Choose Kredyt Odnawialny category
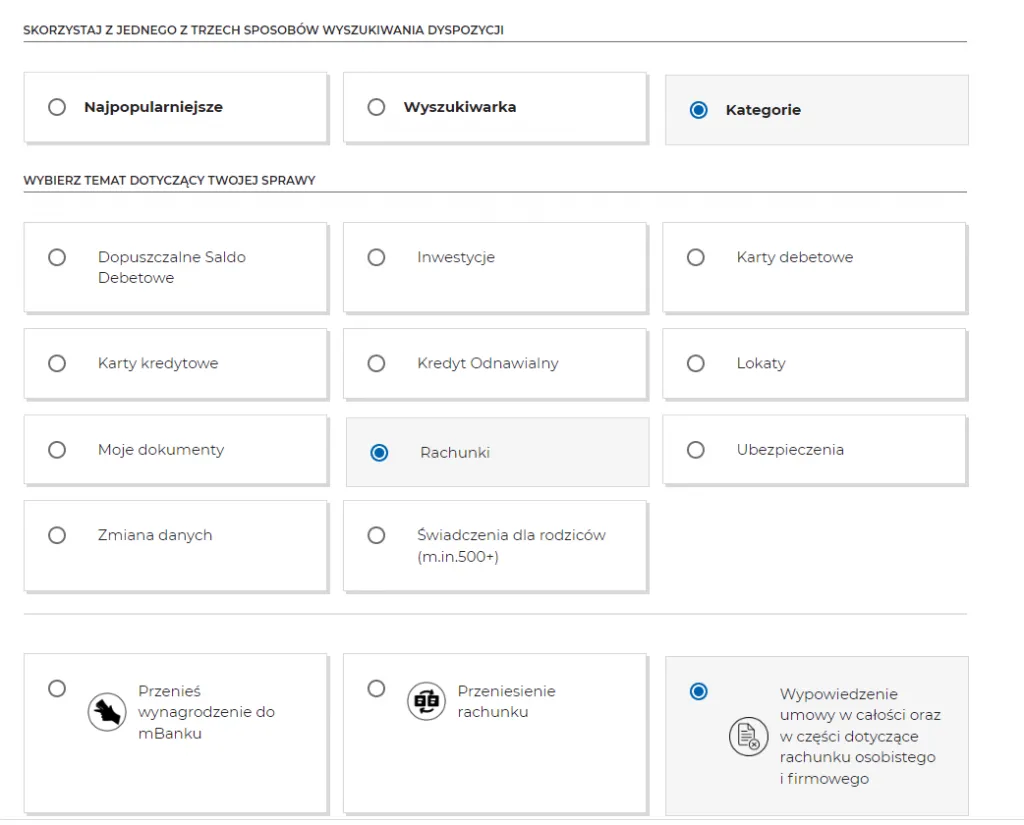Screen dimensions: 1024x825 pyautogui.click(x=376, y=363)
